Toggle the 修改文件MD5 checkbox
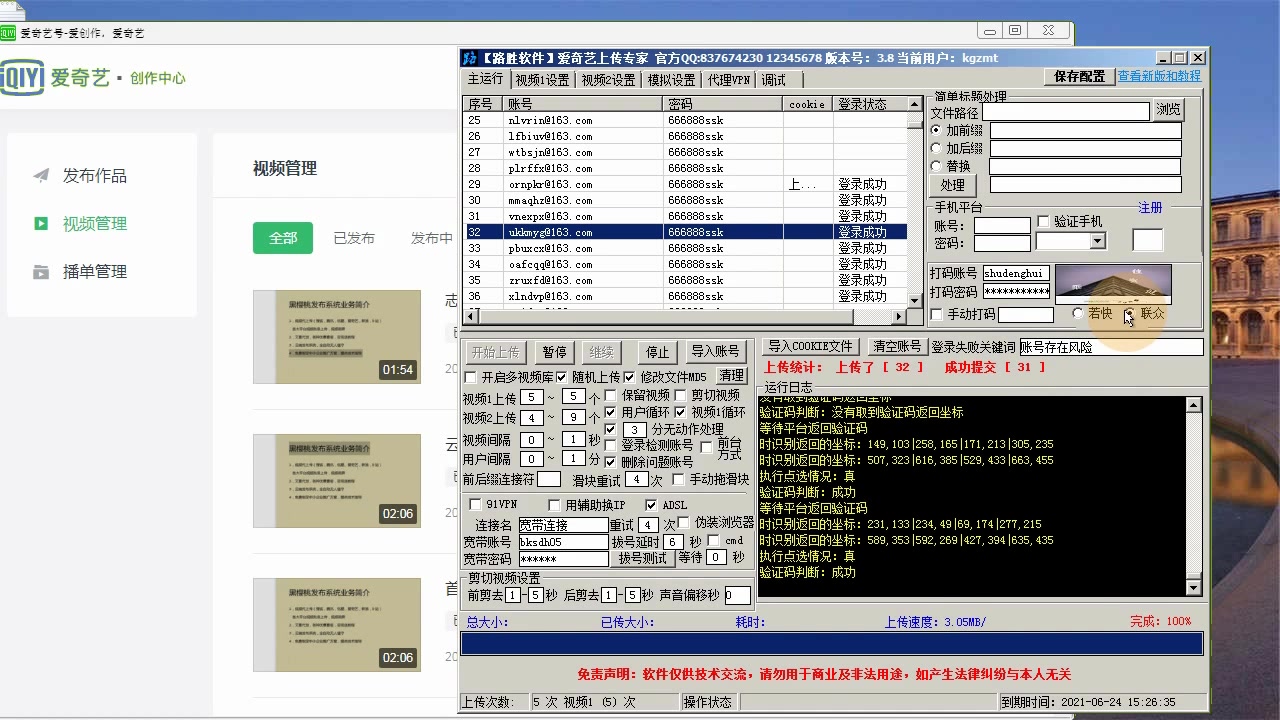The width and height of the screenshot is (1280, 720). (629, 377)
